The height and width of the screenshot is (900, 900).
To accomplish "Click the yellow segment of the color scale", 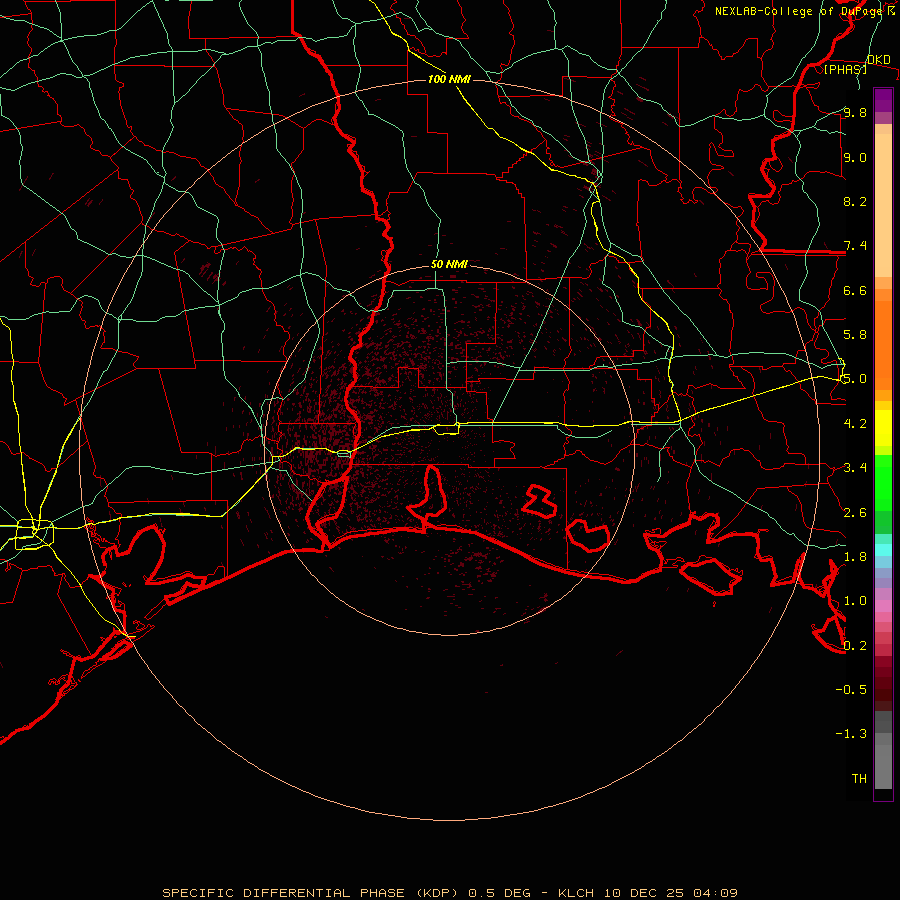I will tap(883, 428).
